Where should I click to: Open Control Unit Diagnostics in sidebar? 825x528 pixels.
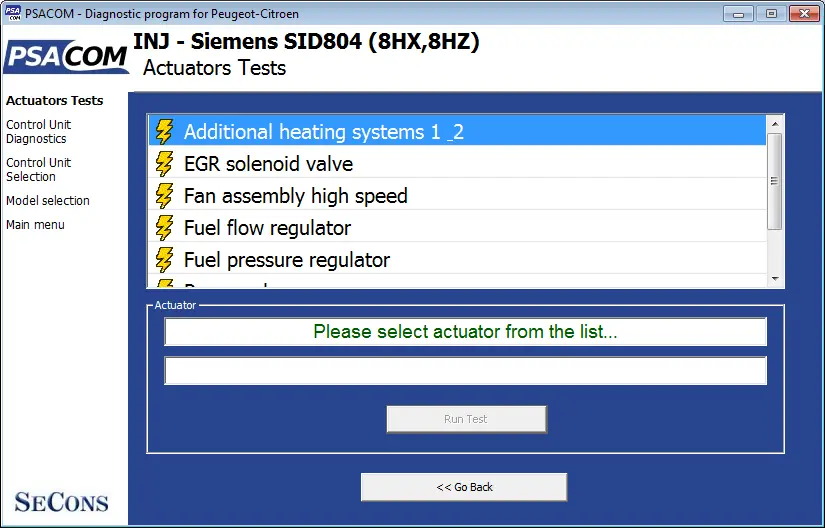click(38, 131)
